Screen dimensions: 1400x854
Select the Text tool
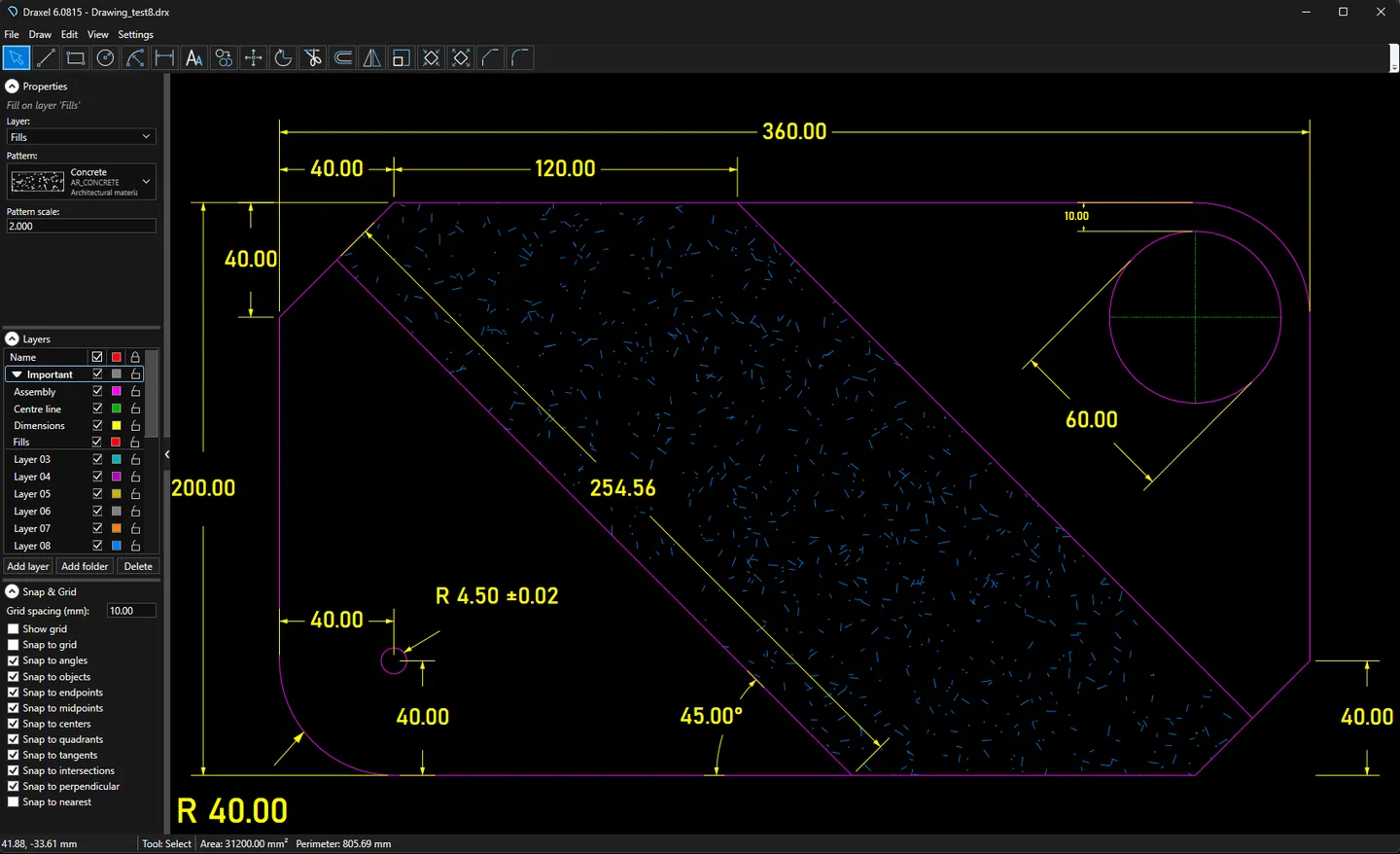(x=194, y=58)
